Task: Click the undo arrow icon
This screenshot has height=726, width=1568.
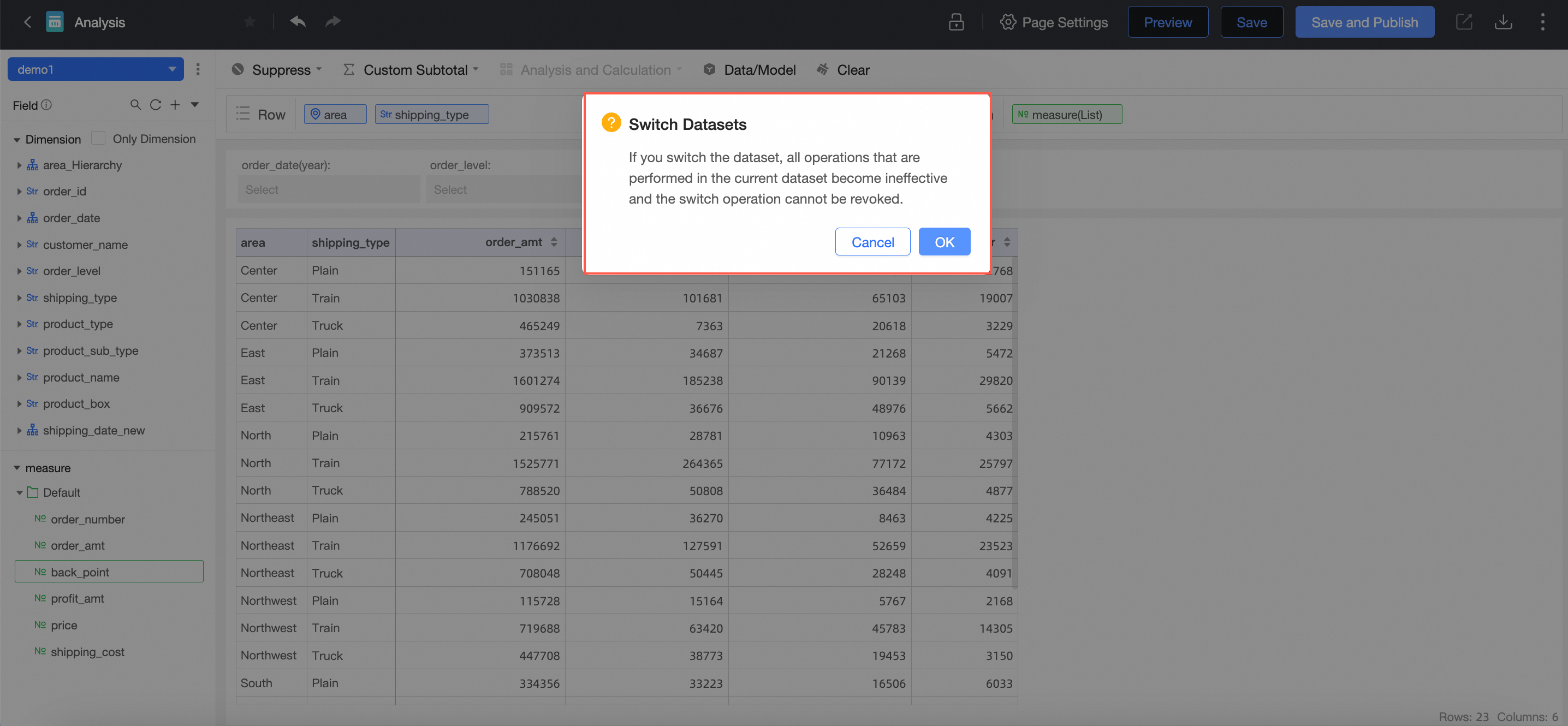Action: pyautogui.click(x=298, y=22)
